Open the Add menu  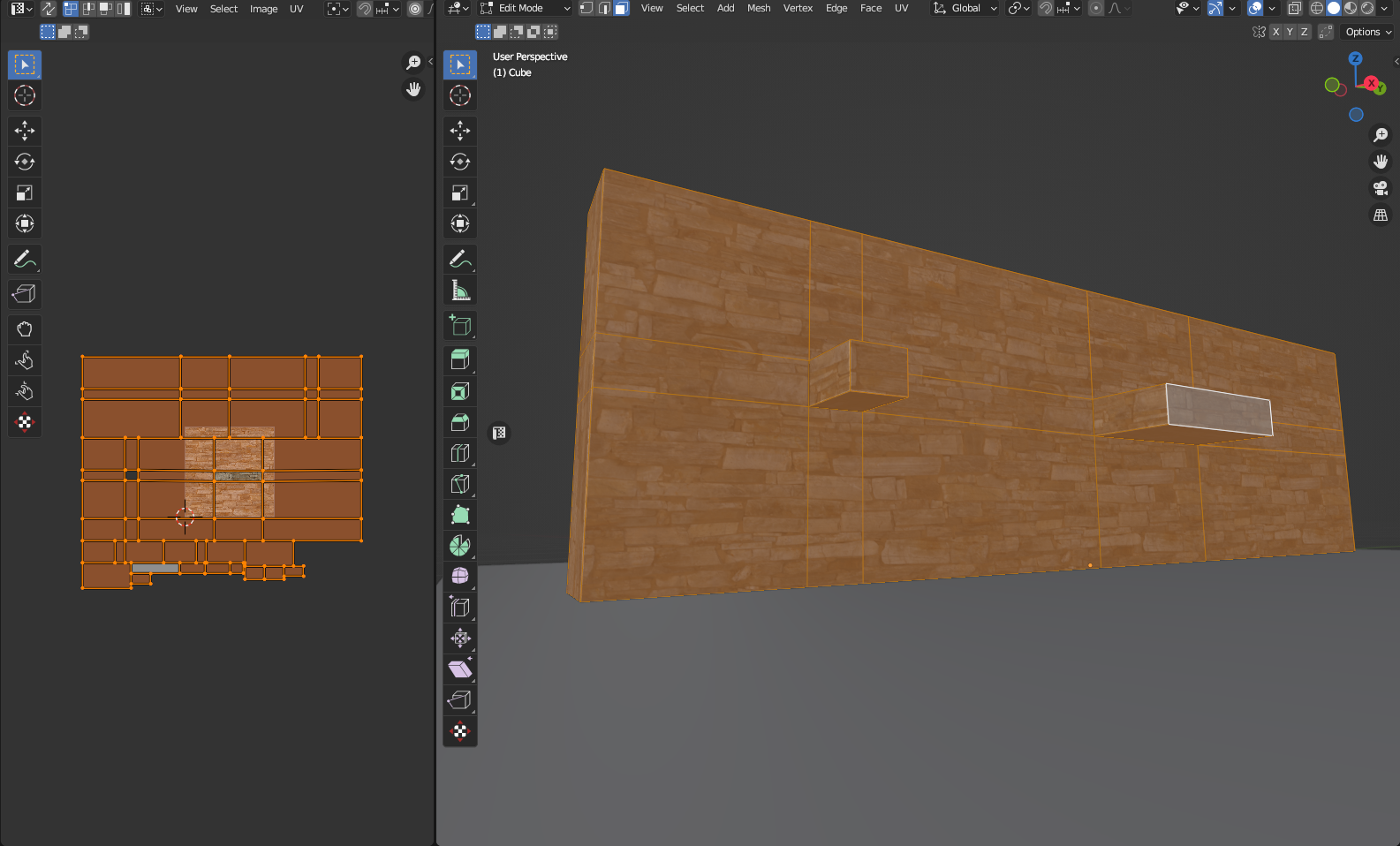pyautogui.click(x=725, y=8)
